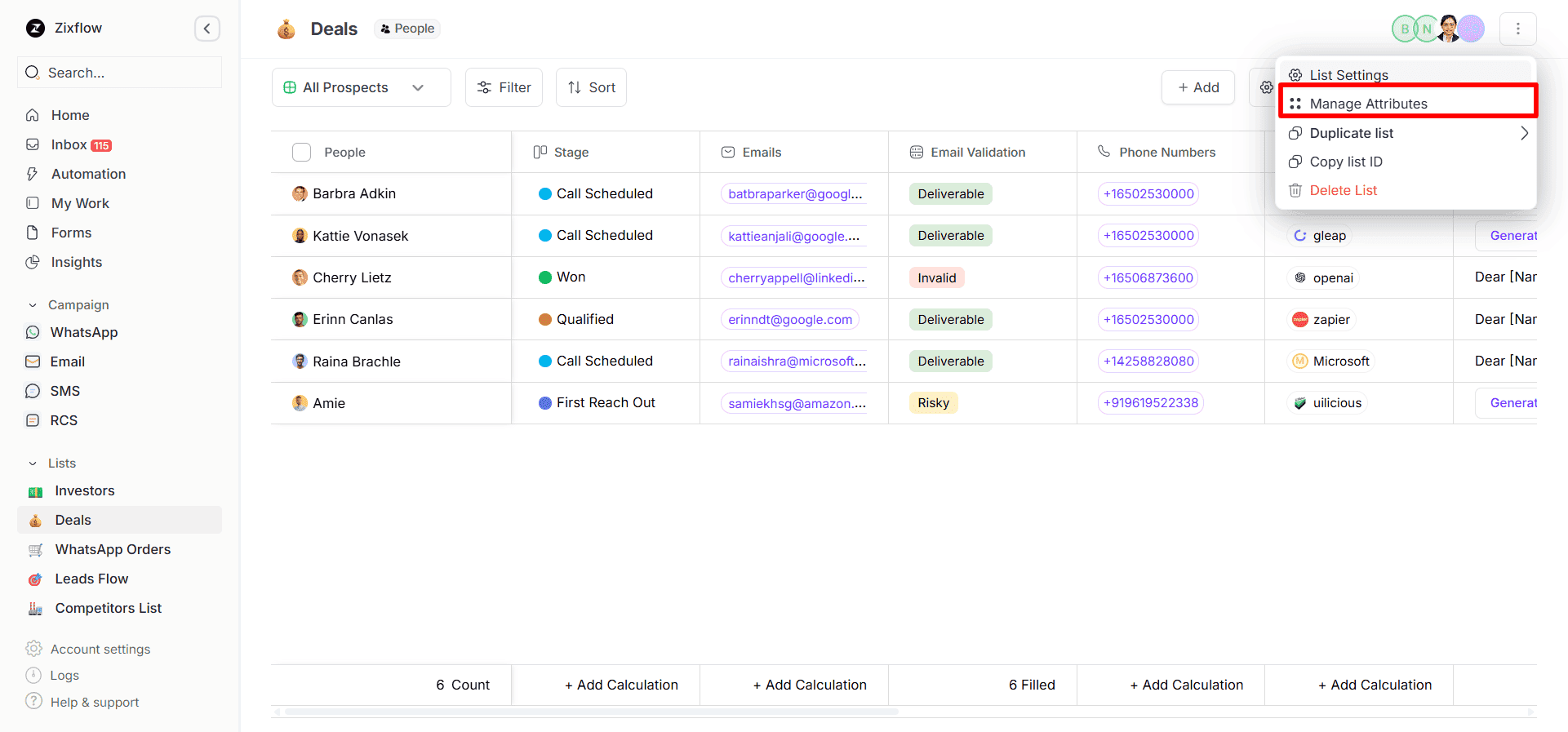Open the Home page

tap(70, 115)
